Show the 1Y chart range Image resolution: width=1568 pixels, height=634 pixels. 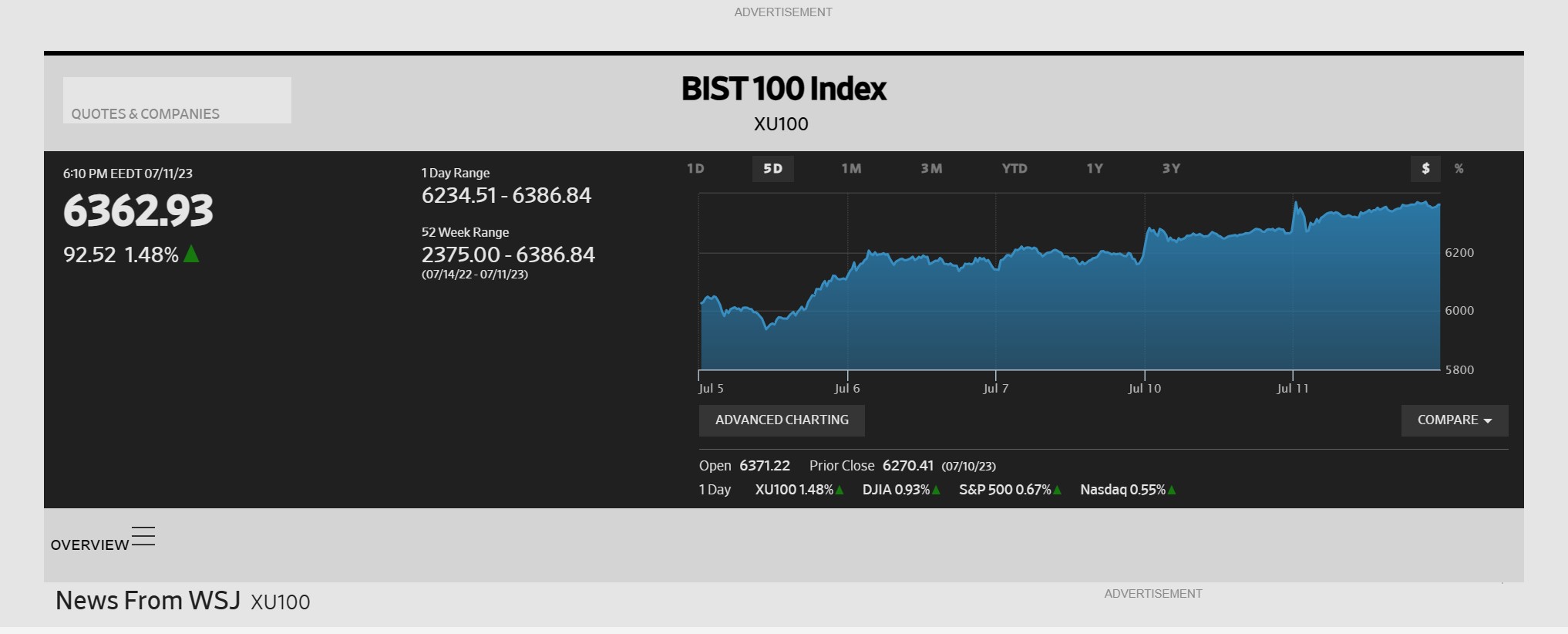pos(1095,168)
